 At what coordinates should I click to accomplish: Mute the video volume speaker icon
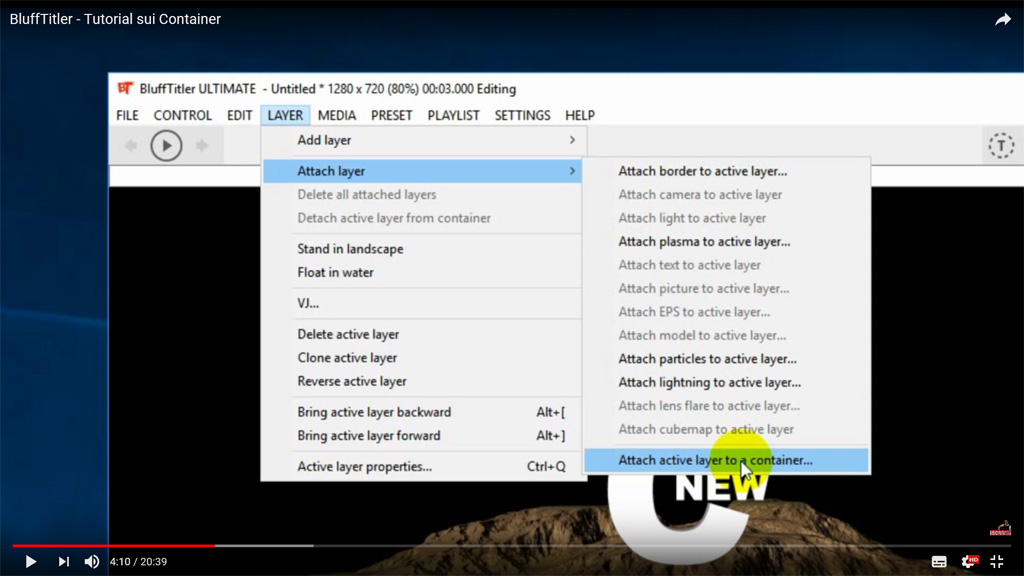click(92, 562)
